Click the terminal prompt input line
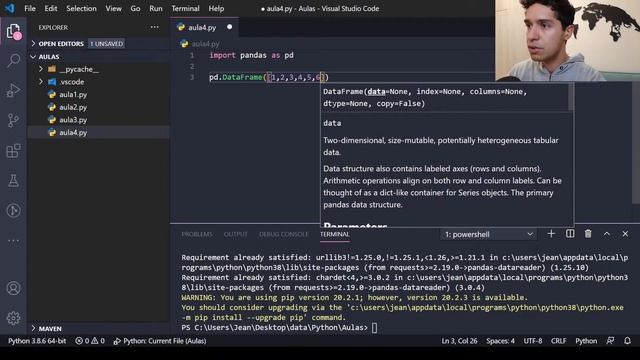This screenshot has width=640, height=360. click(375, 327)
